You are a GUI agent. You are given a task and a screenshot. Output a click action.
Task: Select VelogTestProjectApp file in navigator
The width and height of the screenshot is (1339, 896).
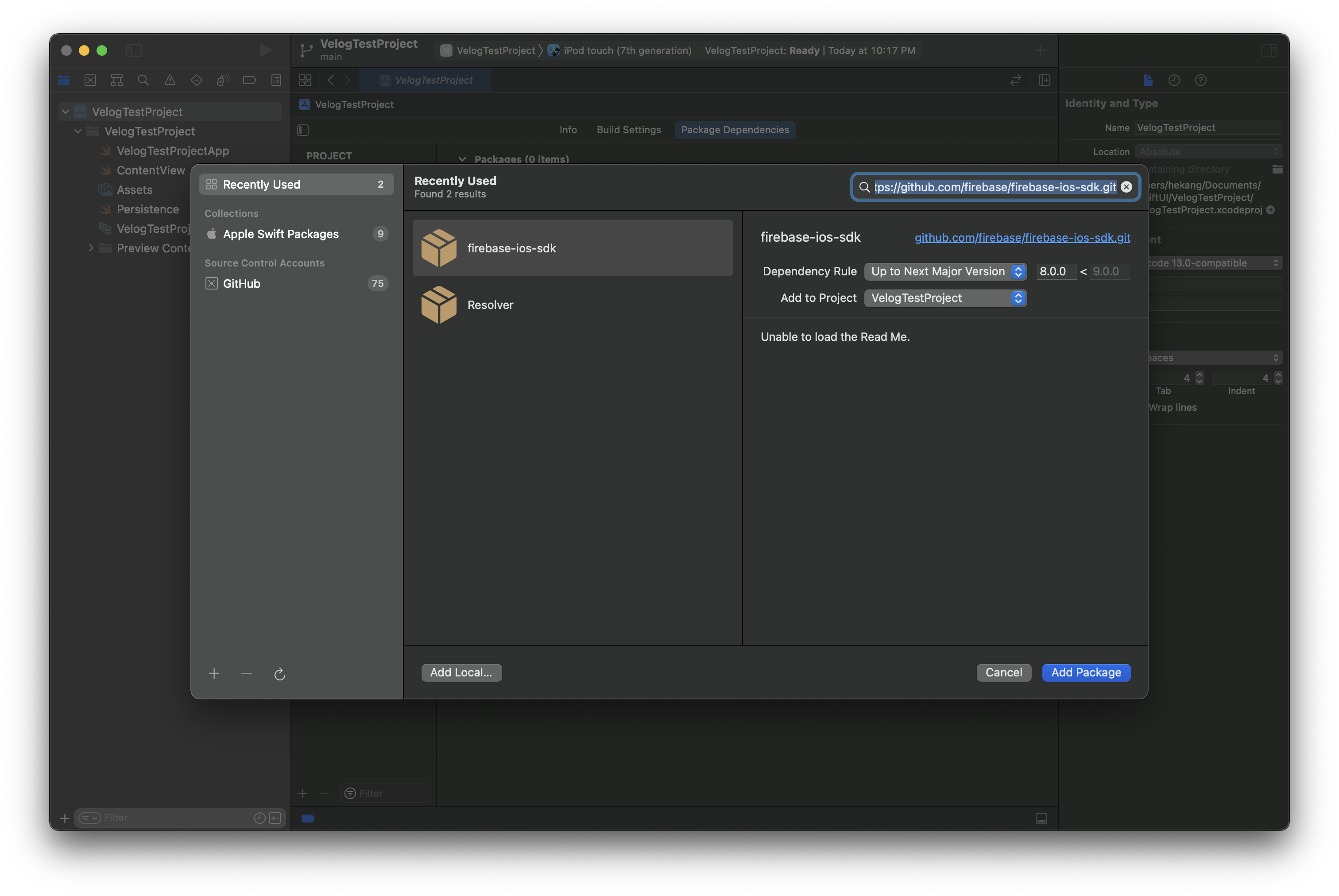(172, 151)
